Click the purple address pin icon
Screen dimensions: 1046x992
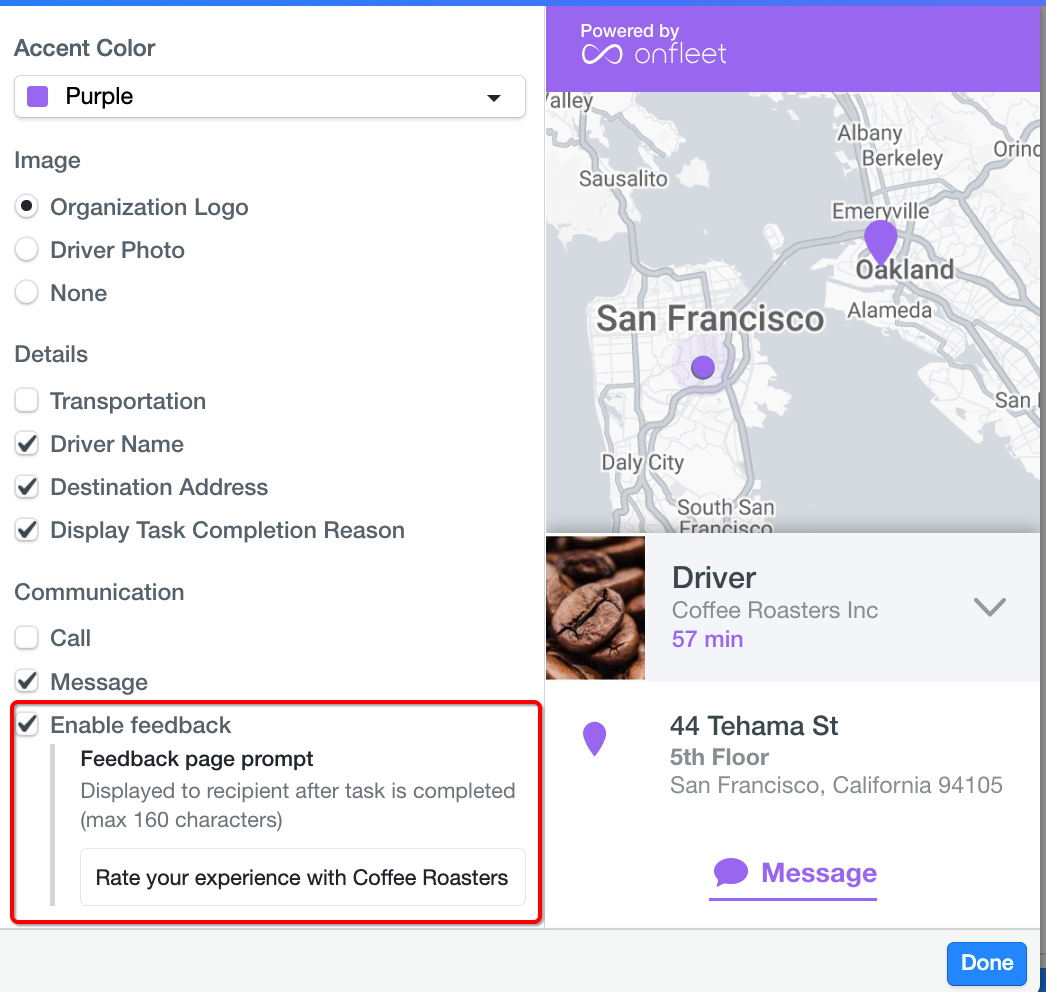tap(595, 739)
